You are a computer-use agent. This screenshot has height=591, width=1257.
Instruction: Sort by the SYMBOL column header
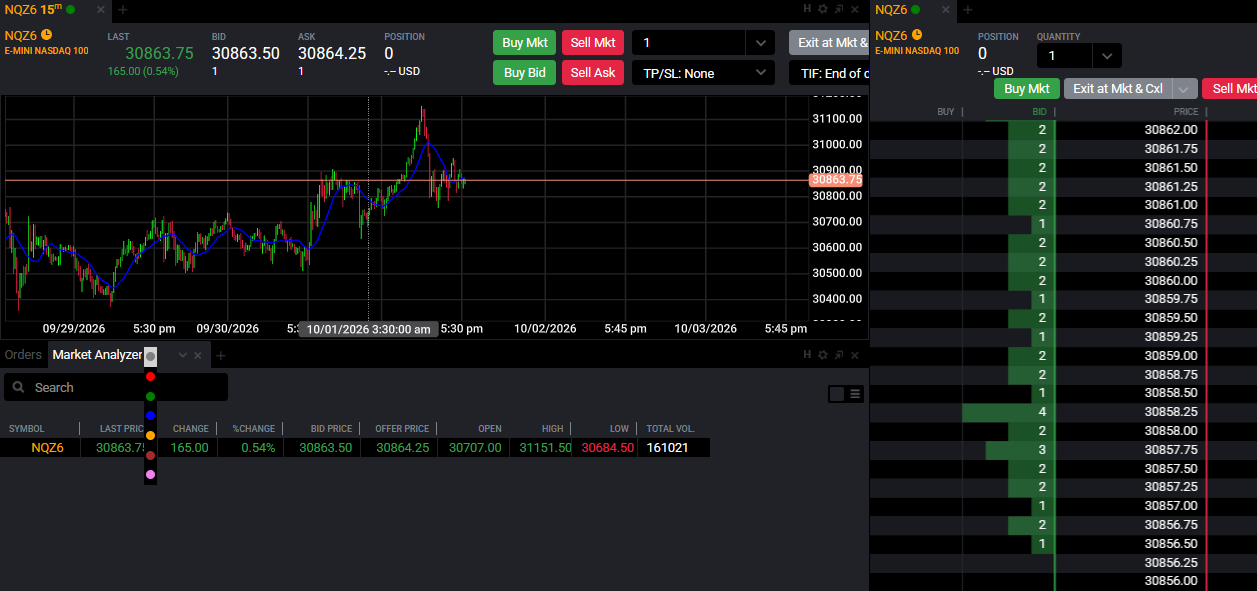pyautogui.click(x=27, y=429)
